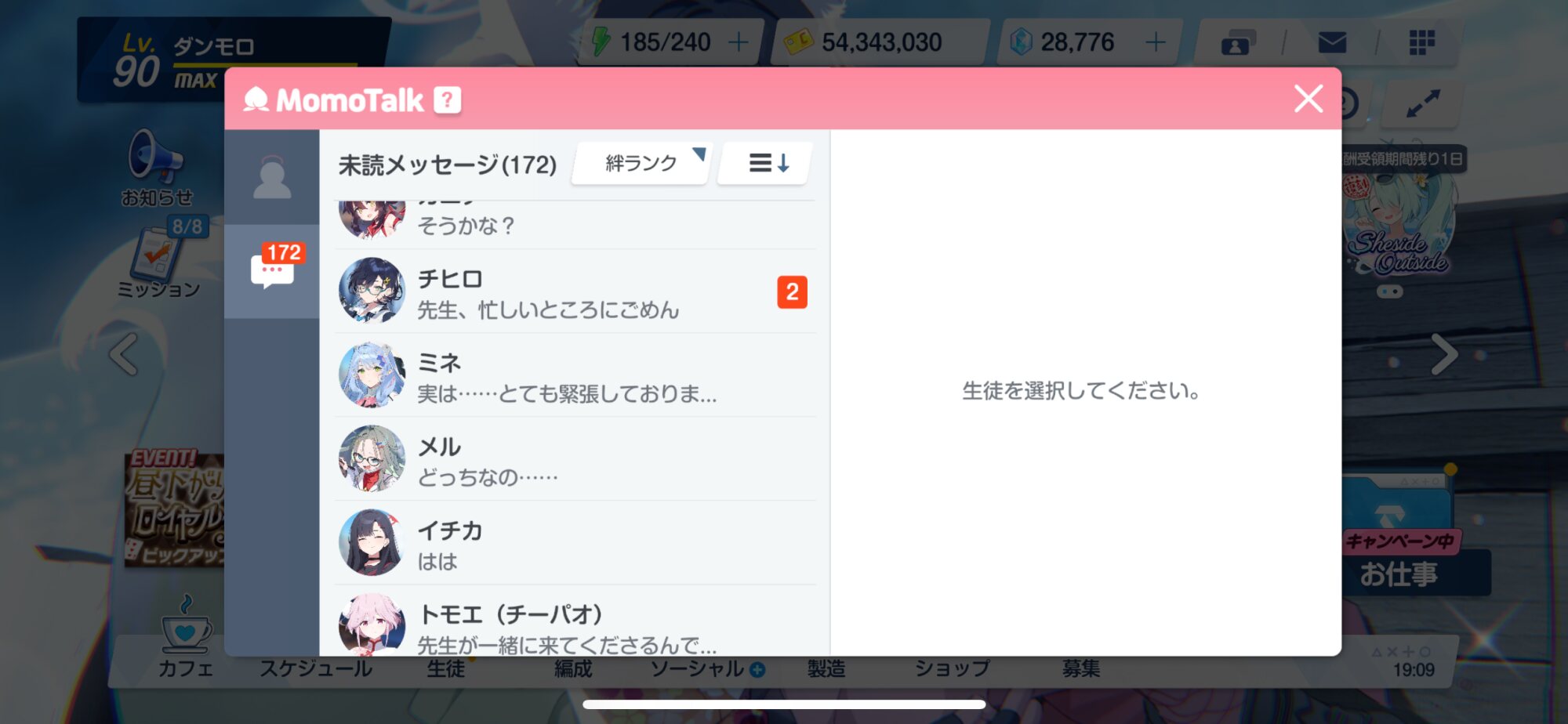Open お知らせ megaphone notices
1568x724 pixels.
click(157, 168)
